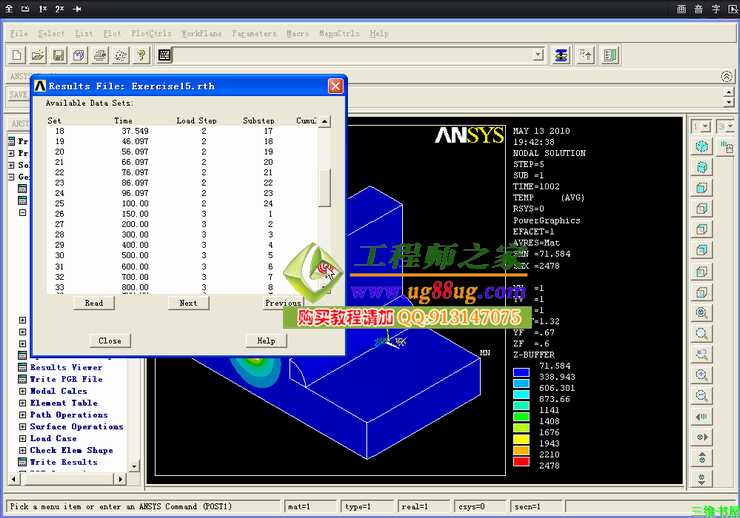740x518 pixels.
Task: Click the Close button in results dialog
Action: (x=110, y=341)
